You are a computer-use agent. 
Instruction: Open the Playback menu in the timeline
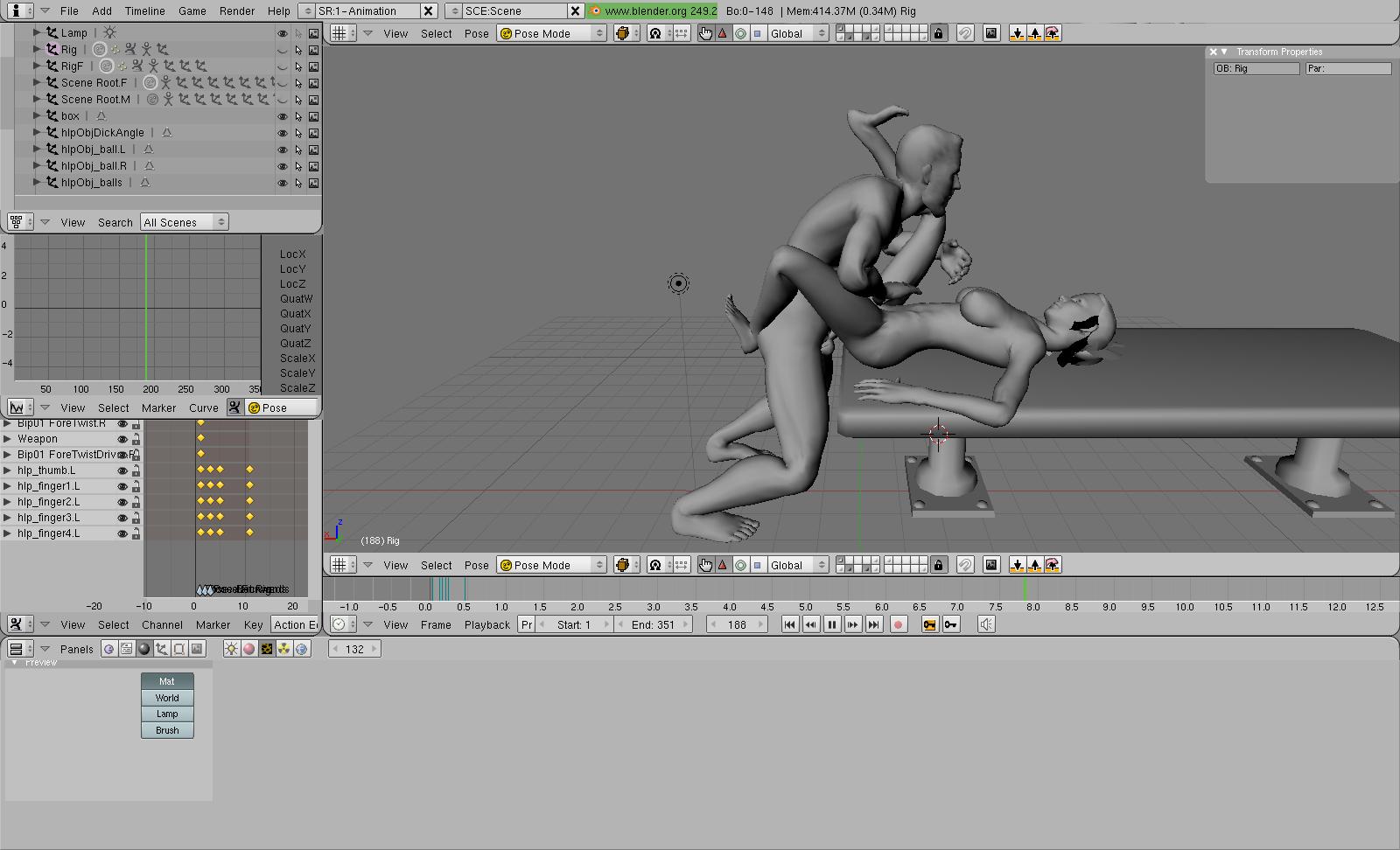pyautogui.click(x=486, y=624)
